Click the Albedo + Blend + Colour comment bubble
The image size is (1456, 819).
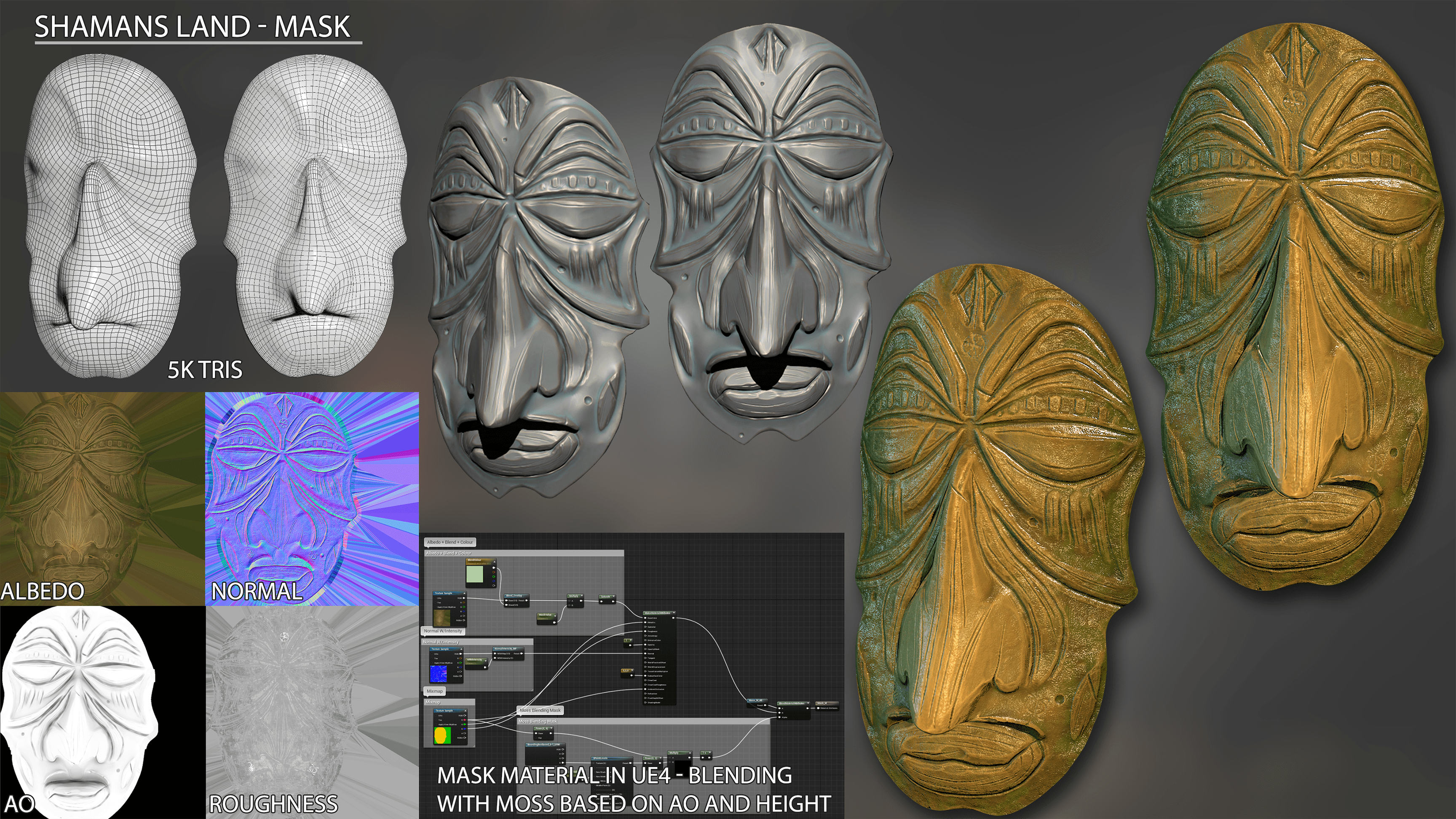pyautogui.click(x=450, y=542)
